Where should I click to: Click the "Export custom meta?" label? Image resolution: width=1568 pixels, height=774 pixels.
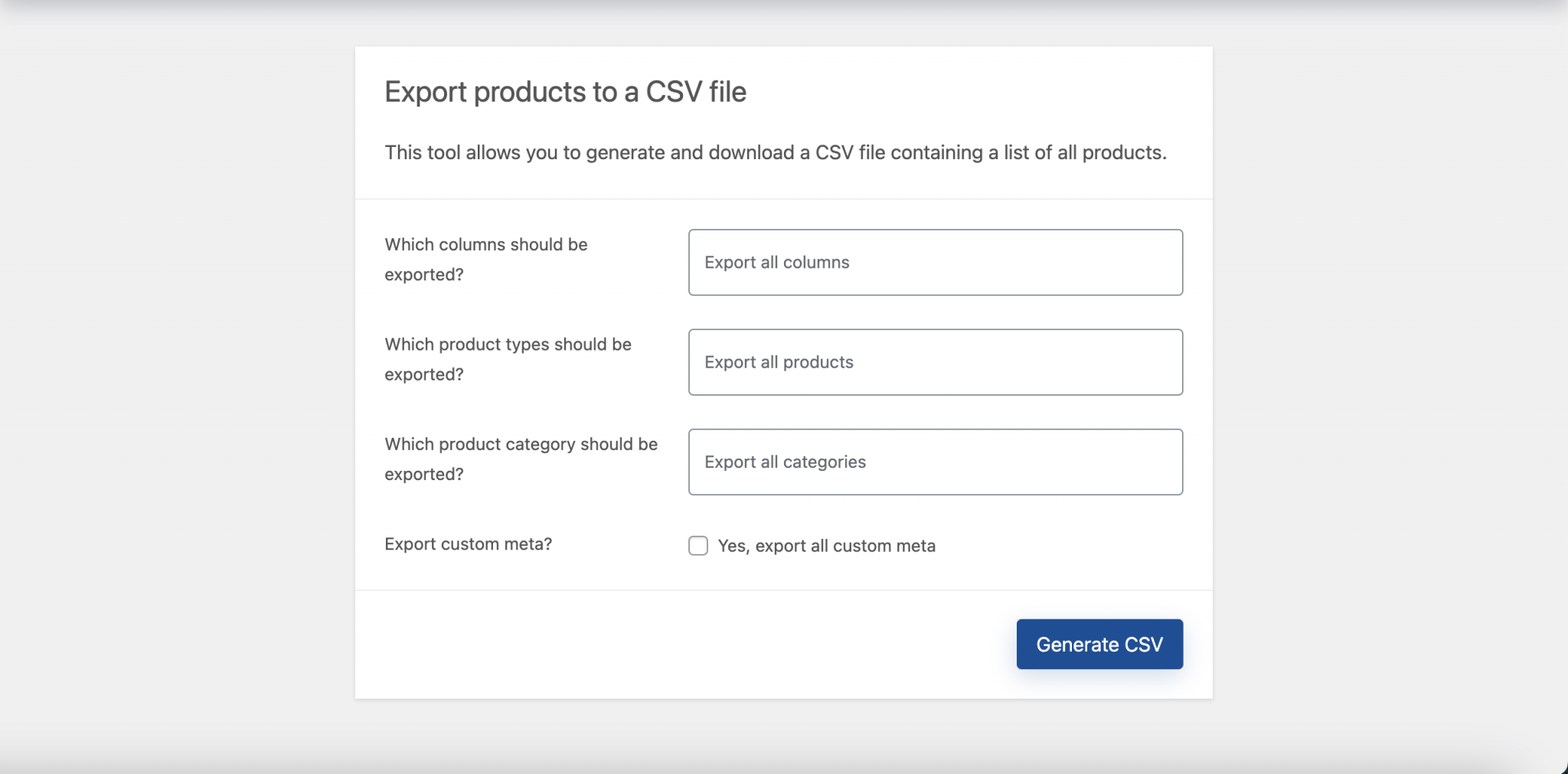468,544
